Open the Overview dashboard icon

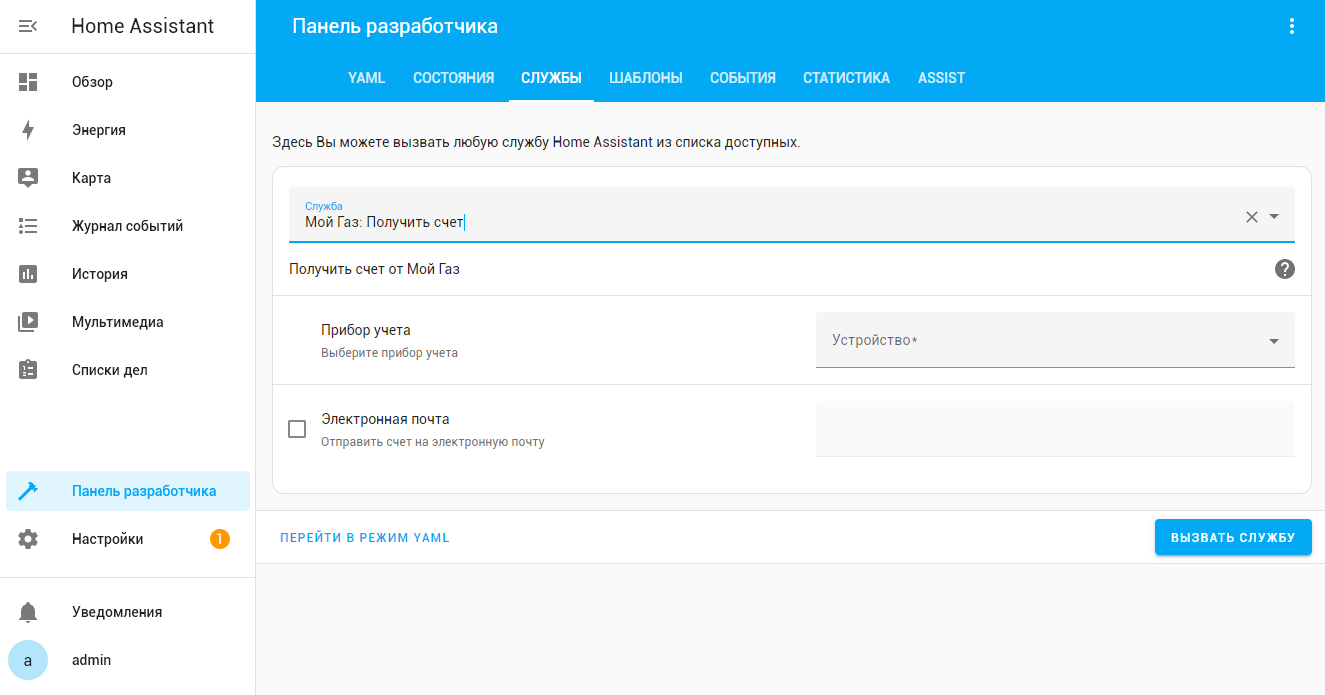point(28,82)
